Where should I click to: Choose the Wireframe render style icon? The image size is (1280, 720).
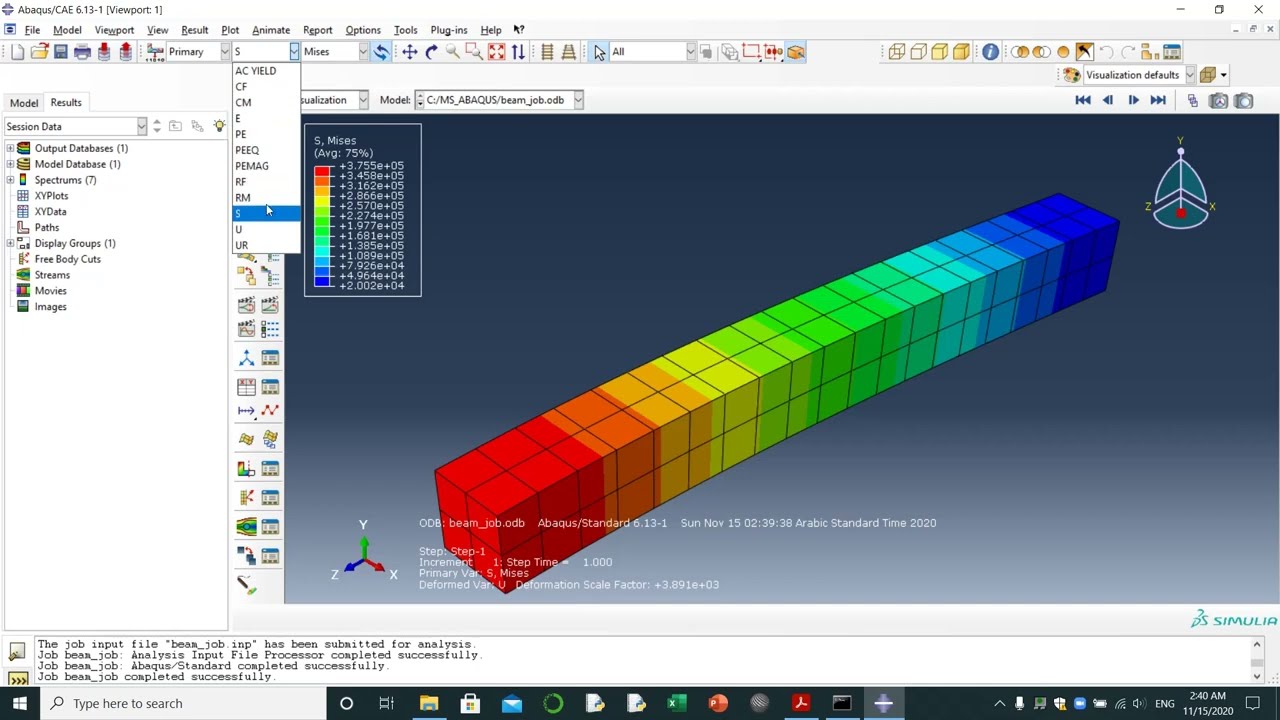pyautogui.click(x=896, y=52)
